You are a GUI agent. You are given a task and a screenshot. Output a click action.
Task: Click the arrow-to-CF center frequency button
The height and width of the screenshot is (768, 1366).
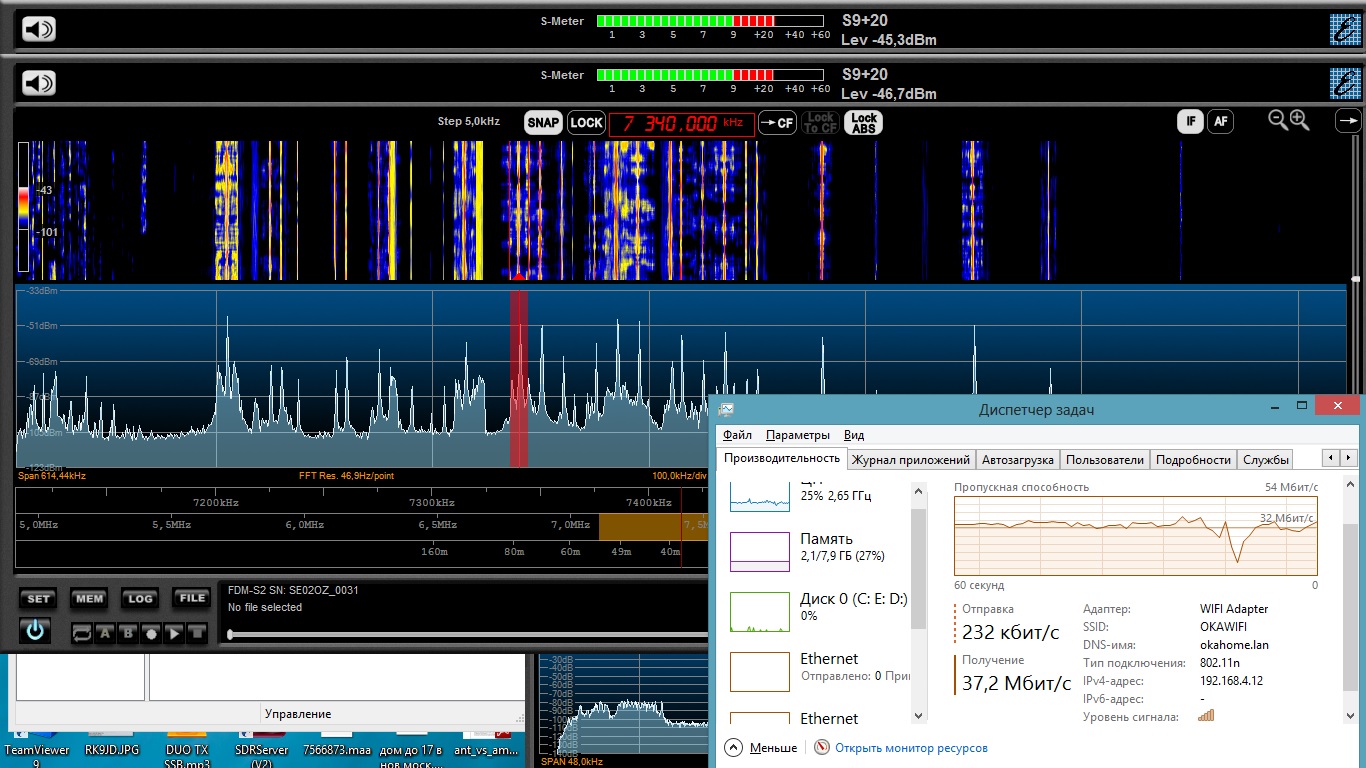(777, 123)
